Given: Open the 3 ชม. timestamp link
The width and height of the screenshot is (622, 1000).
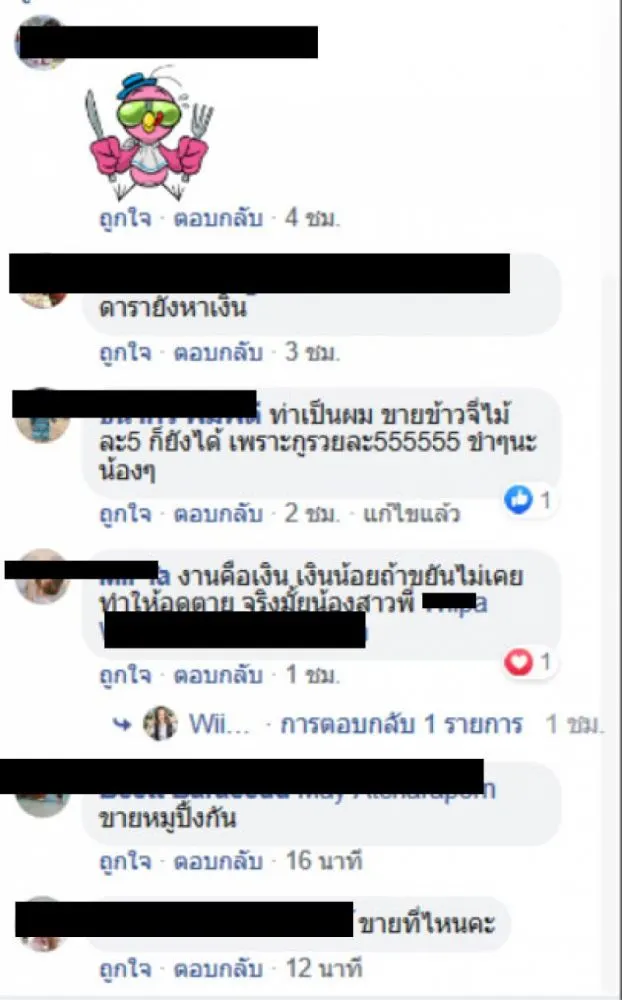Looking at the screenshot, I should pyautogui.click(x=312, y=352).
